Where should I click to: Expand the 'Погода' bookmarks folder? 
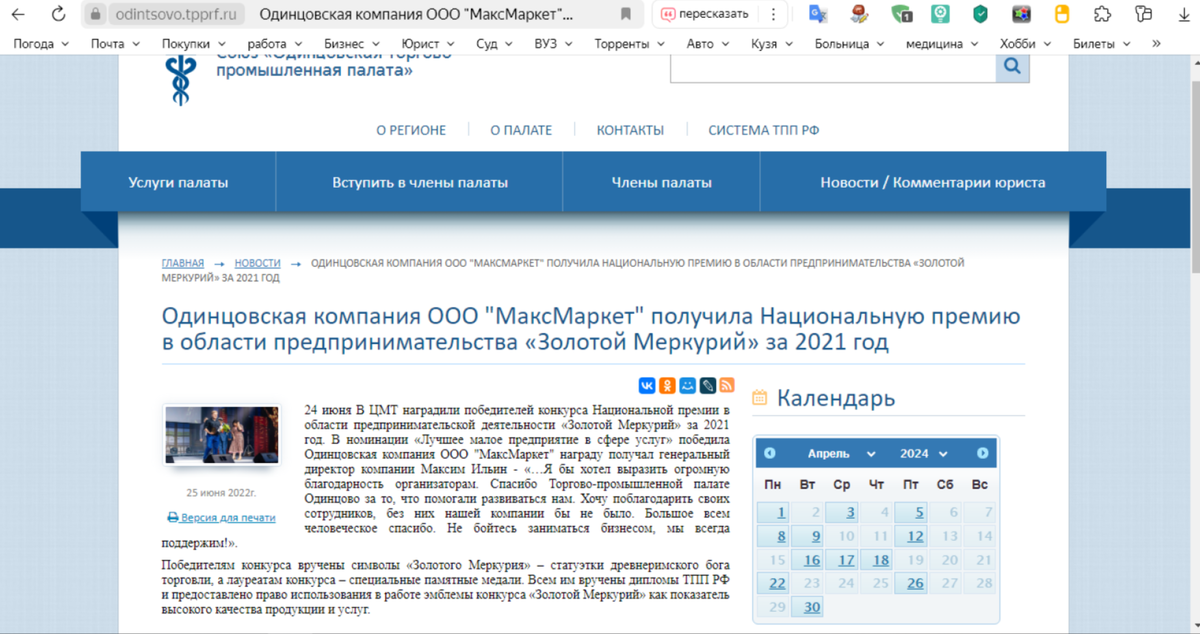tap(41, 44)
